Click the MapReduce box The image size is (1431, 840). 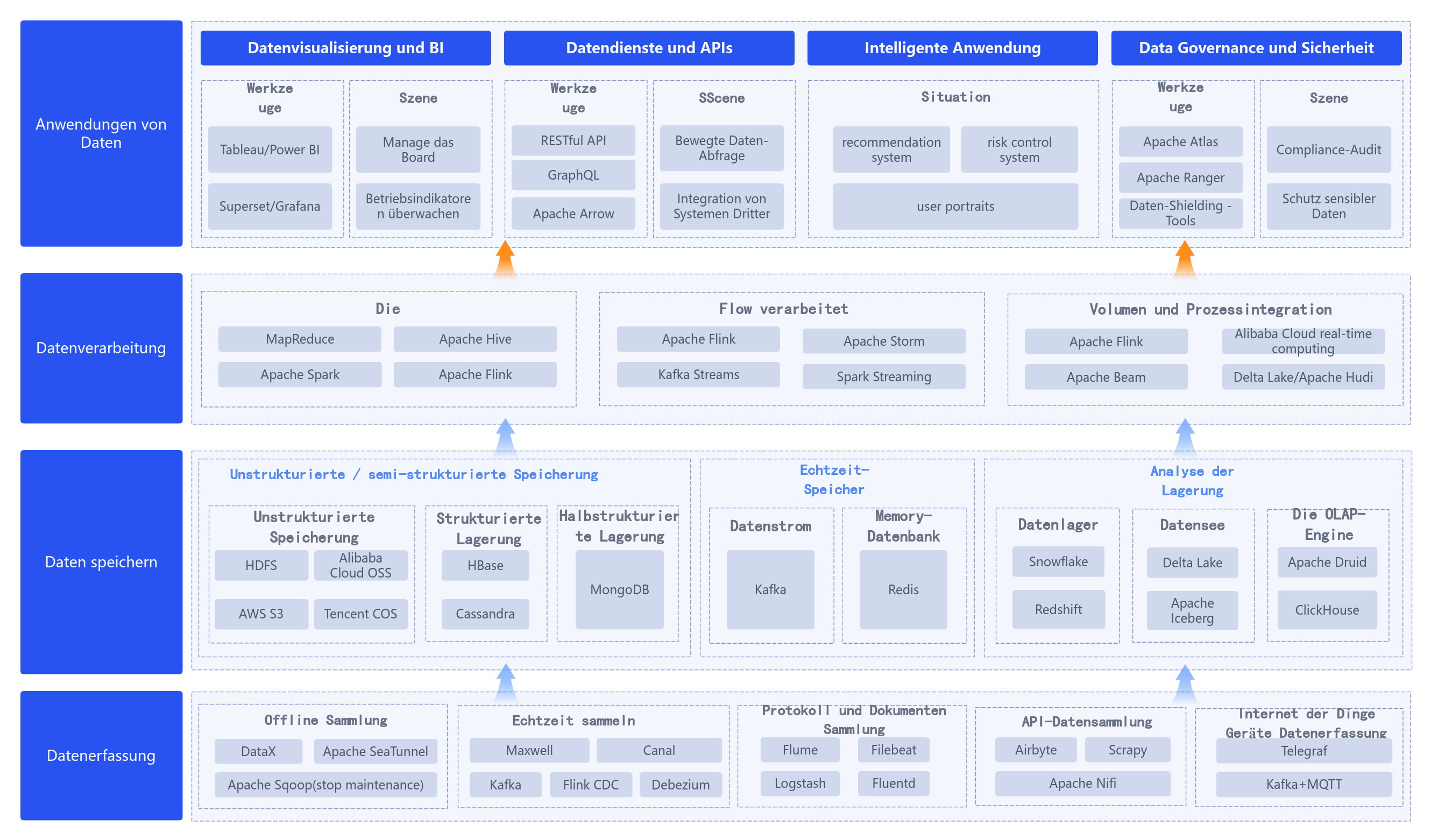pyautogui.click(x=300, y=339)
